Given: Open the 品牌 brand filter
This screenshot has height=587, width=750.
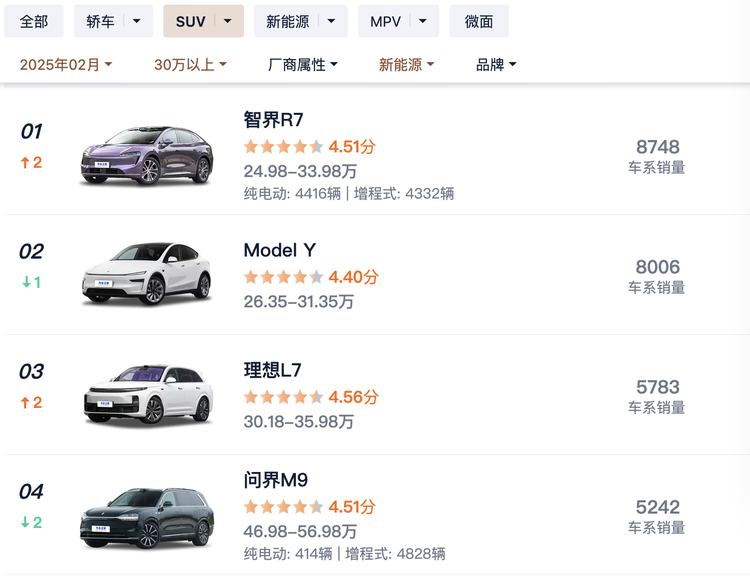Looking at the screenshot, I should tap(496, 65).
